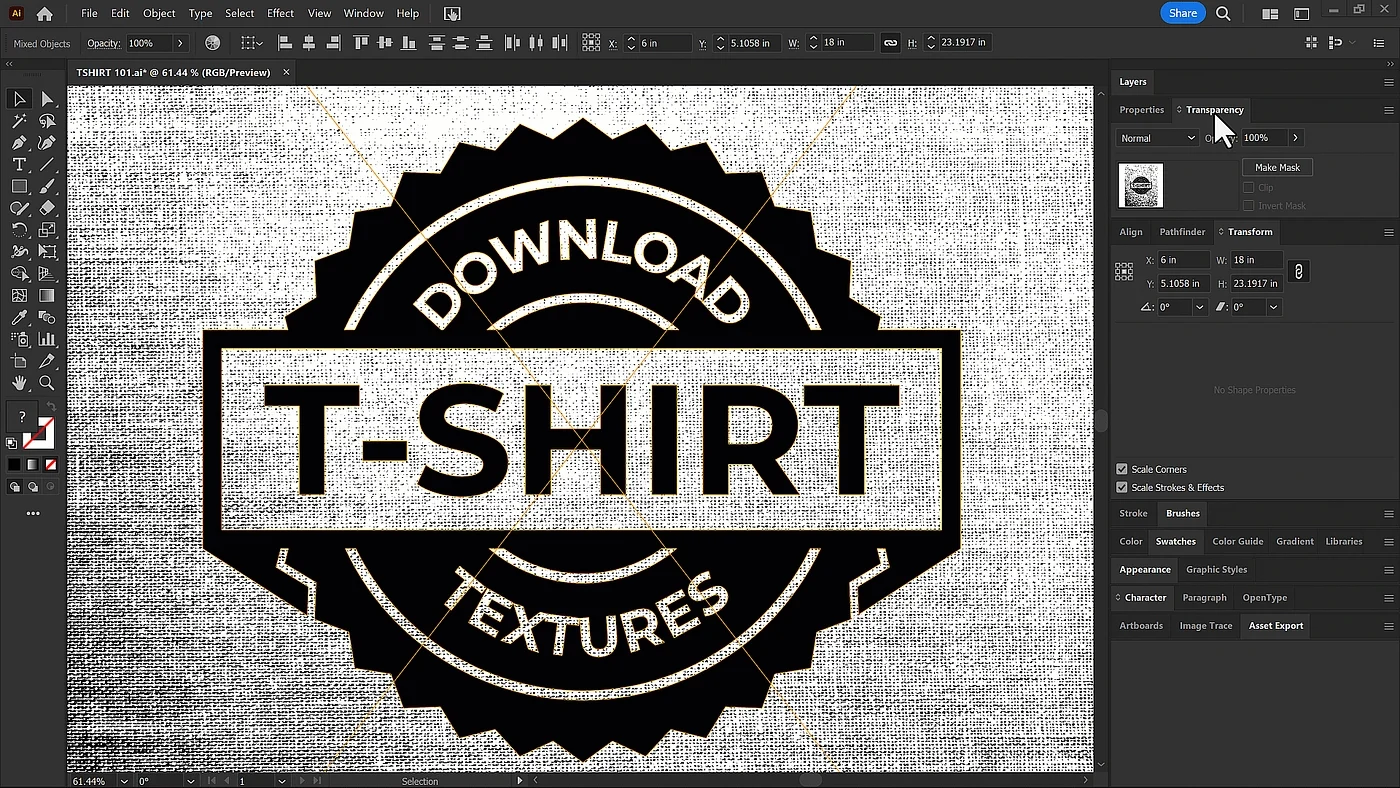This screenshot has width=1400, height=788.
Task: Select the Pen tool
Action: point(19,143)
